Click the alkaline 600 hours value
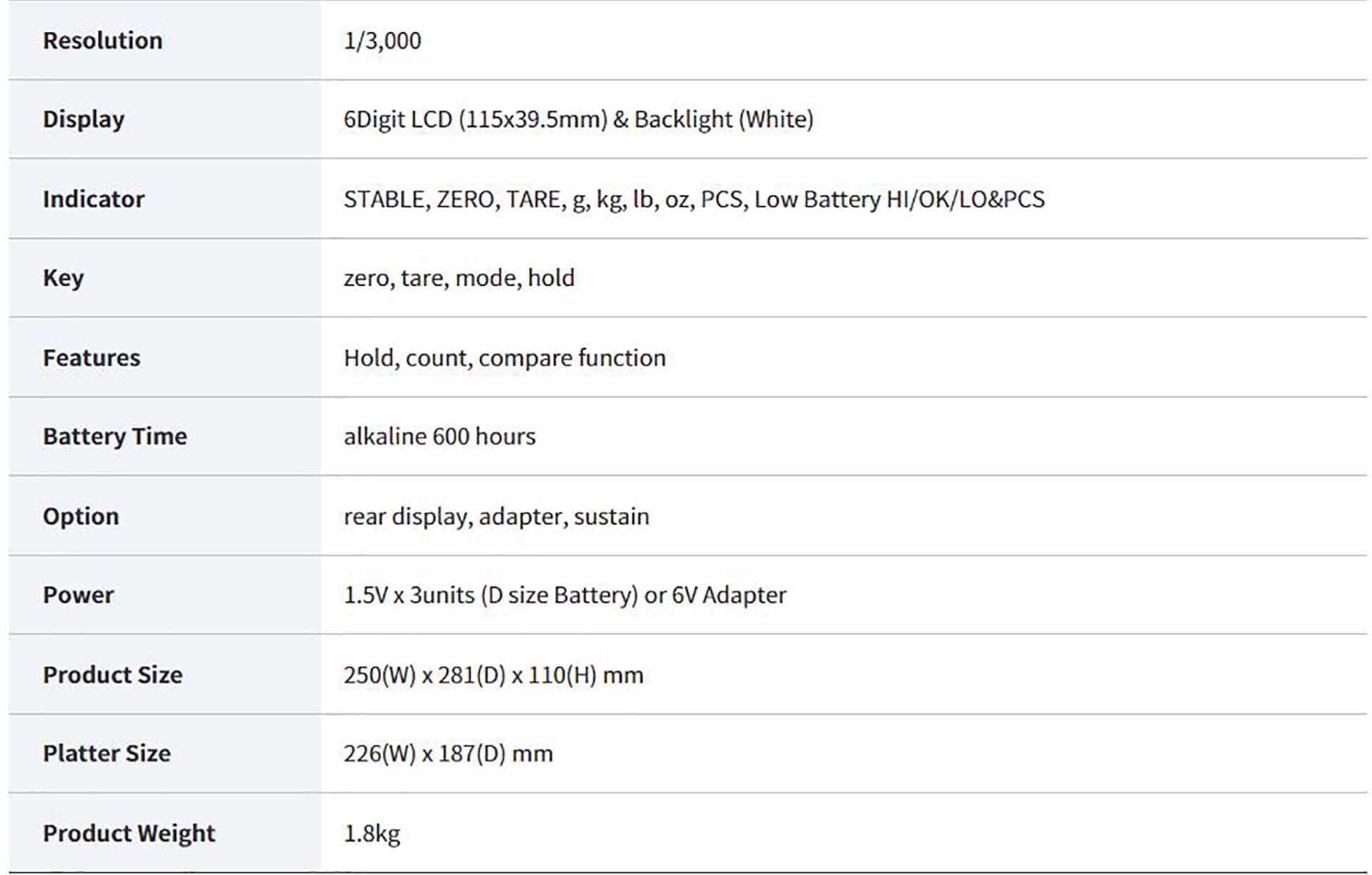The width and height of the screenshot is (1372, 875). 439,436
